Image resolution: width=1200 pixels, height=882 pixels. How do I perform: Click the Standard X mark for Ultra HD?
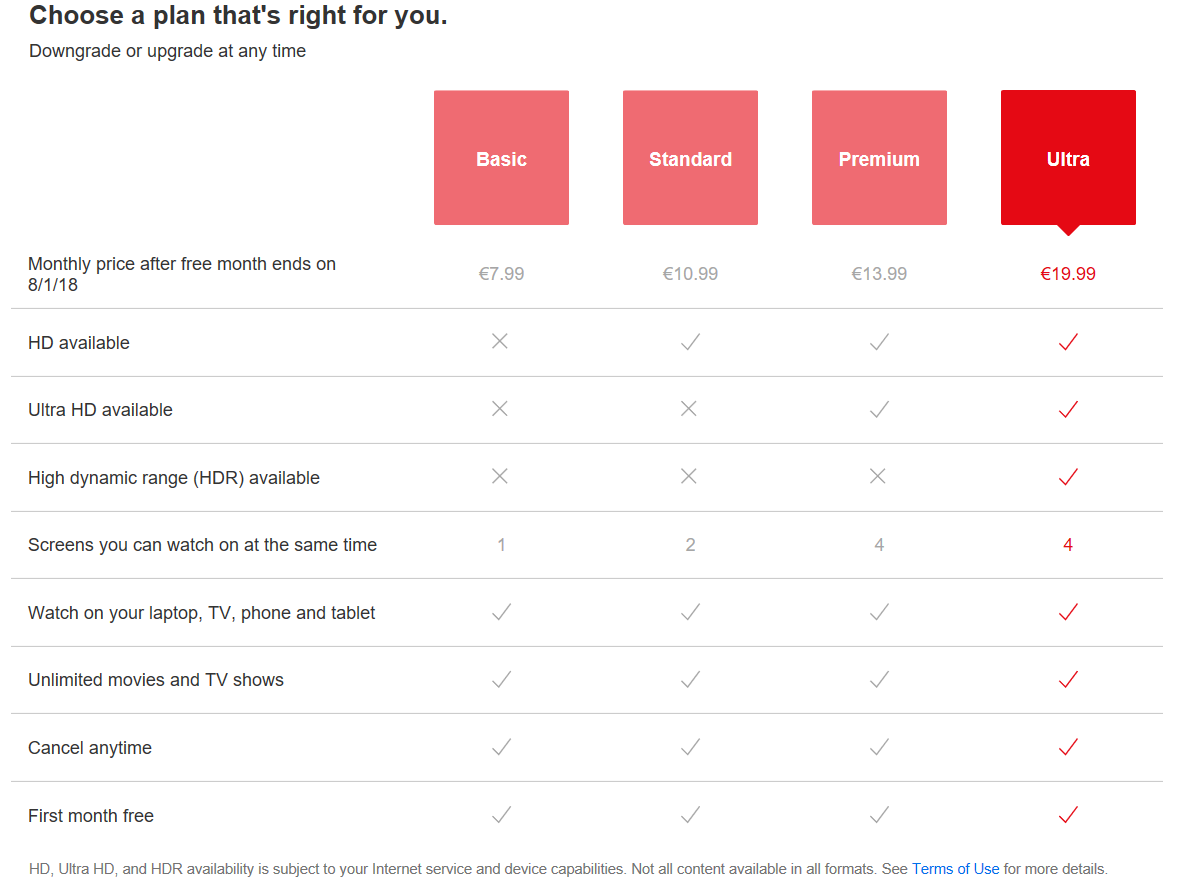click(x=688, y=408)
